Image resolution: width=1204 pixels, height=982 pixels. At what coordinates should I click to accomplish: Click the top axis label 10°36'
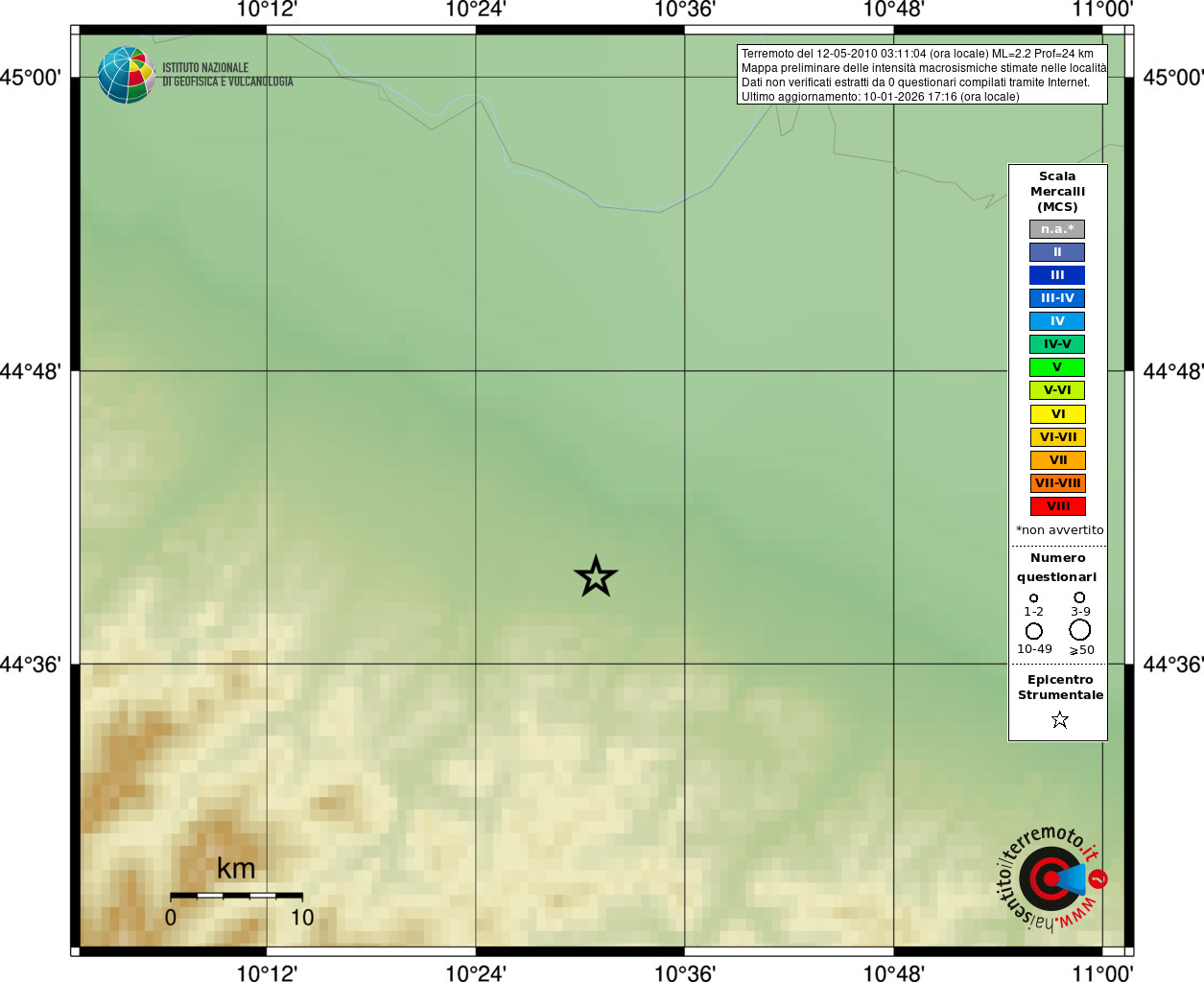click(x=685, y=10)
